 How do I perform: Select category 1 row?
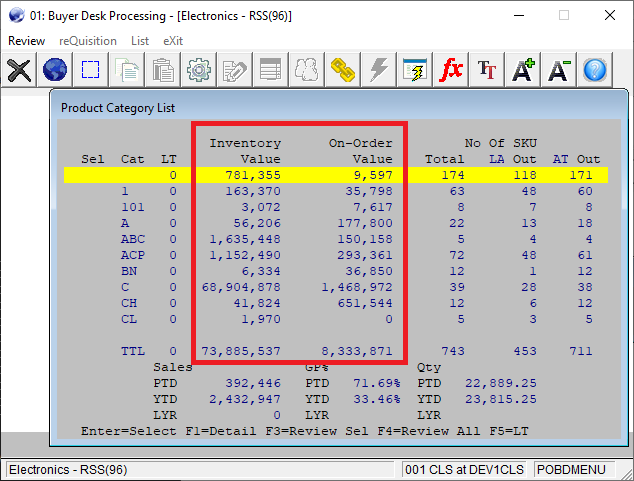pyautogui.click(x=336, y=191)
